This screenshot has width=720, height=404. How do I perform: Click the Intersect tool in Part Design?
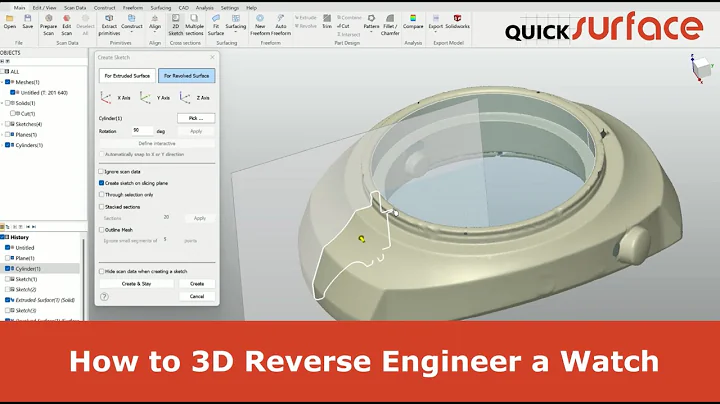(x=349, y=34)
